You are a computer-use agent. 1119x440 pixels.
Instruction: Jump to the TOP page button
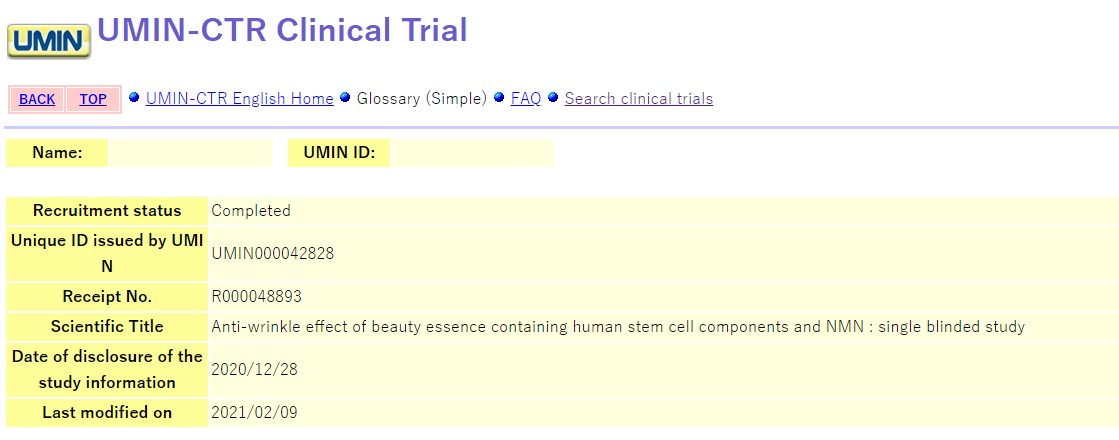coord(93,99)
